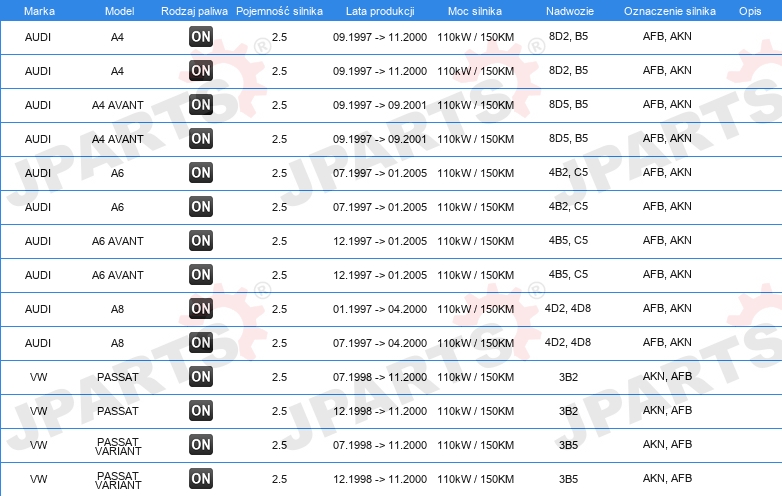782x496 pixels.
Task: Select the Lata produkcji column header
Action: coord(380,11)
